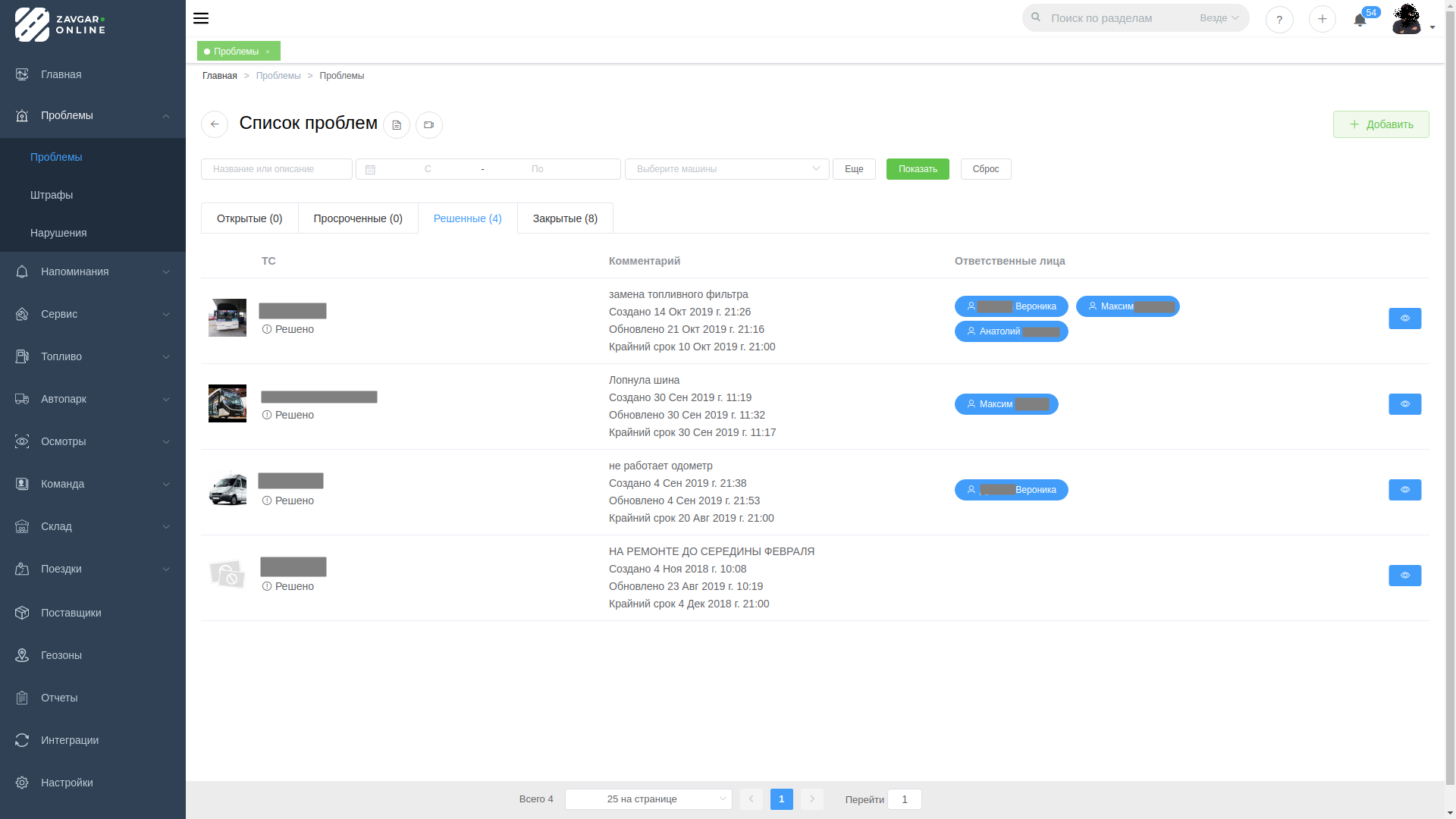Viewport: 1456px width, 819px height.
Task: Toggle the hamburger sidebar menu
Action: click(200, 18)
